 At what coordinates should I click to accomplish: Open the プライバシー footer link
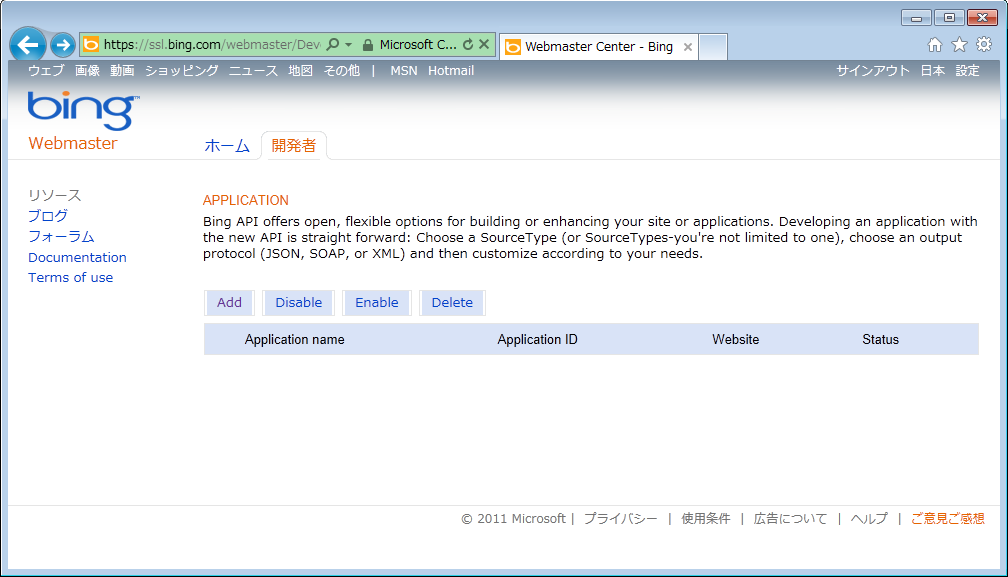(620, 519)
